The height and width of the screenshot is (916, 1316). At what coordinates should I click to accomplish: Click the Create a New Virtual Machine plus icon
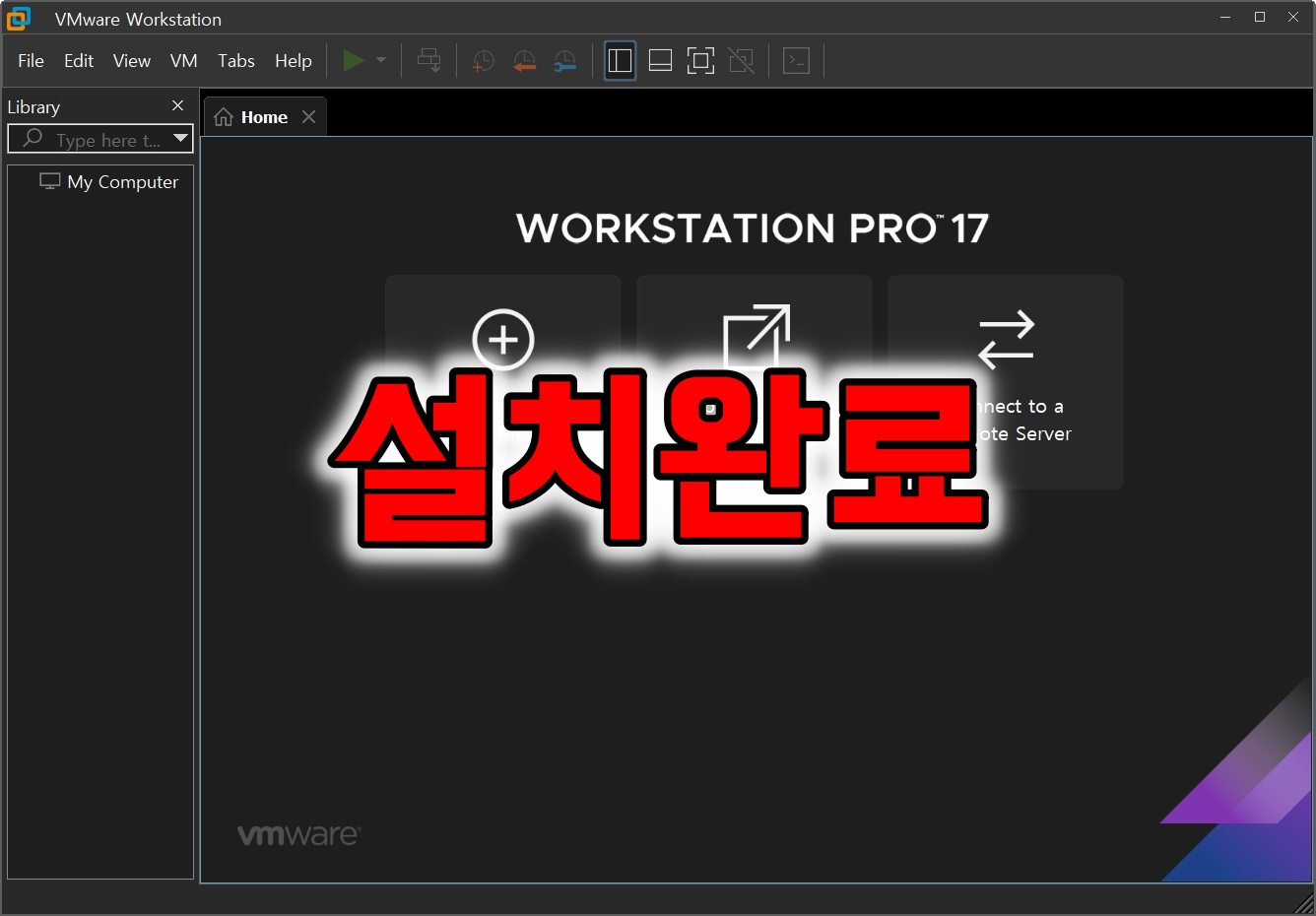click(x=503, y=340)
